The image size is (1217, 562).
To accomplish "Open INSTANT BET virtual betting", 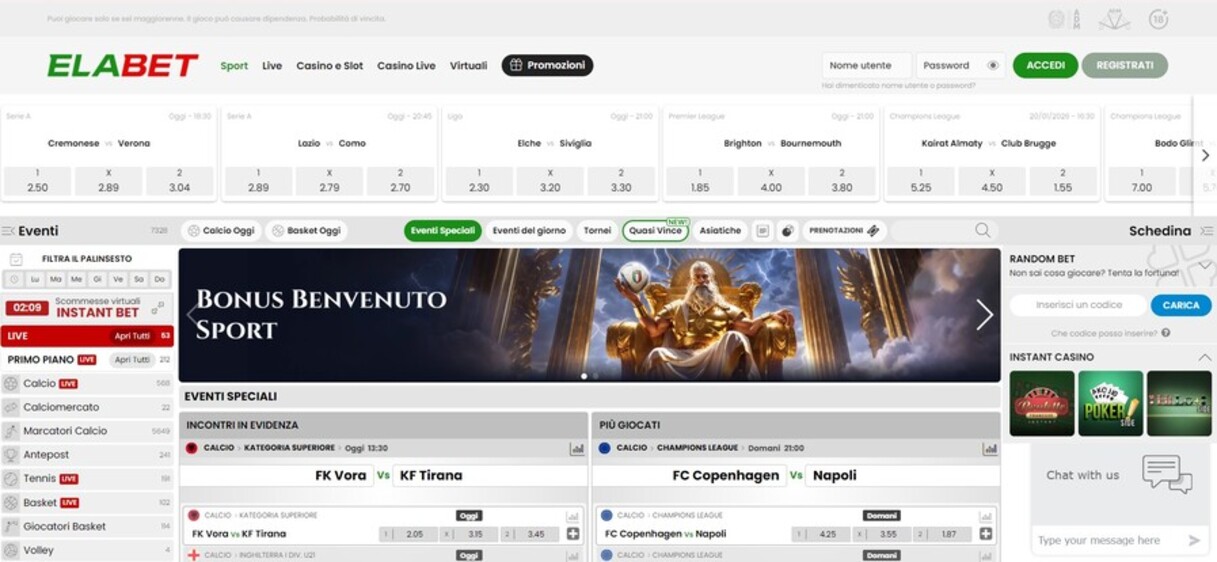I will click(87, 307).
